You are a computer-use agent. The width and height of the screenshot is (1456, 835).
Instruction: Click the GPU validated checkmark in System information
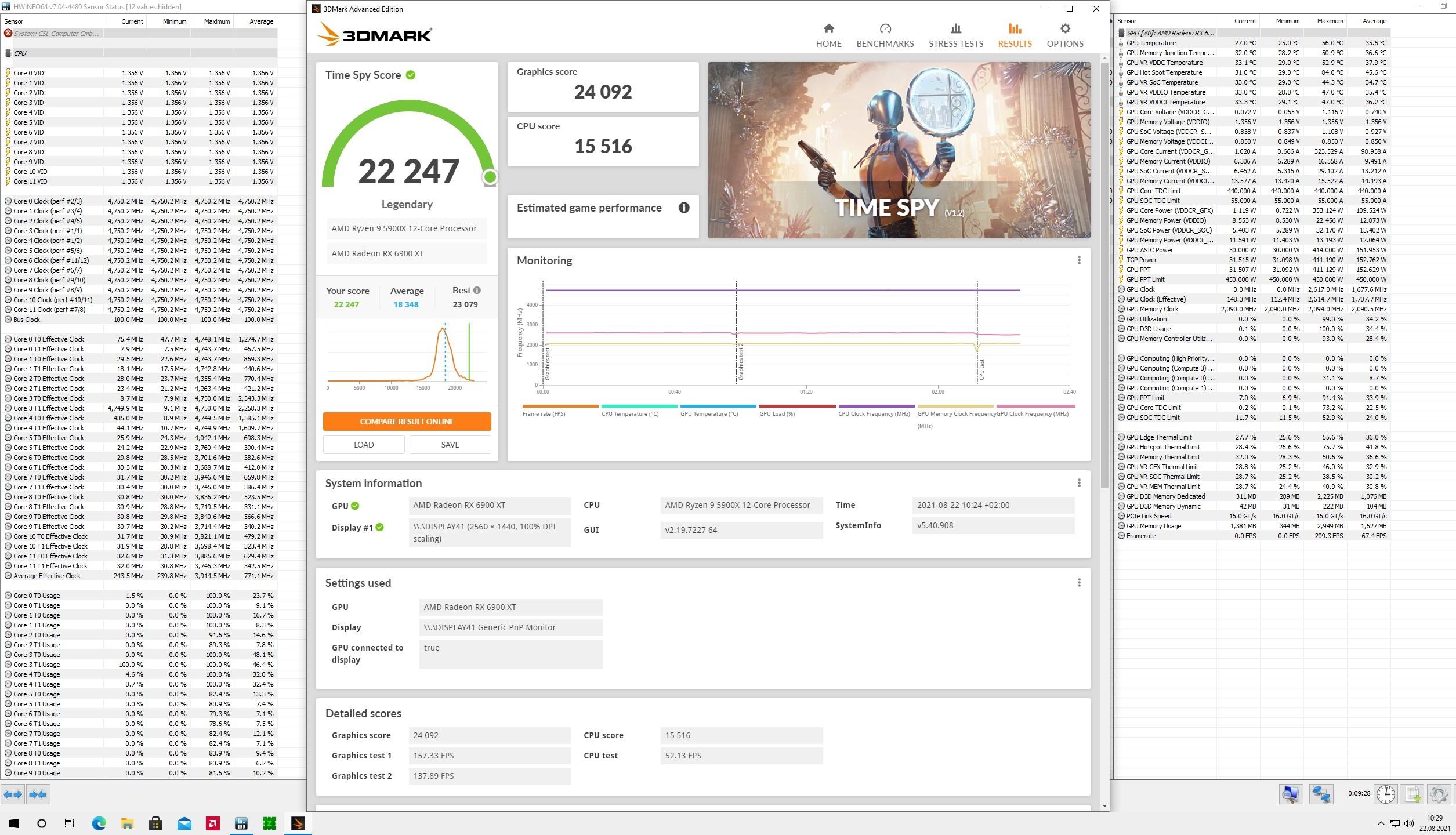355,506
